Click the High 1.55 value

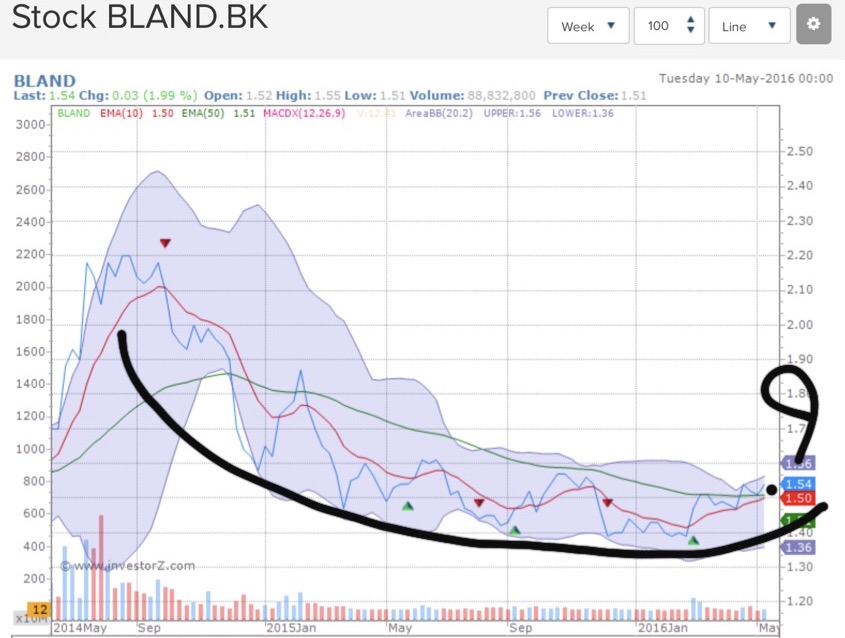tap(327, 96)
